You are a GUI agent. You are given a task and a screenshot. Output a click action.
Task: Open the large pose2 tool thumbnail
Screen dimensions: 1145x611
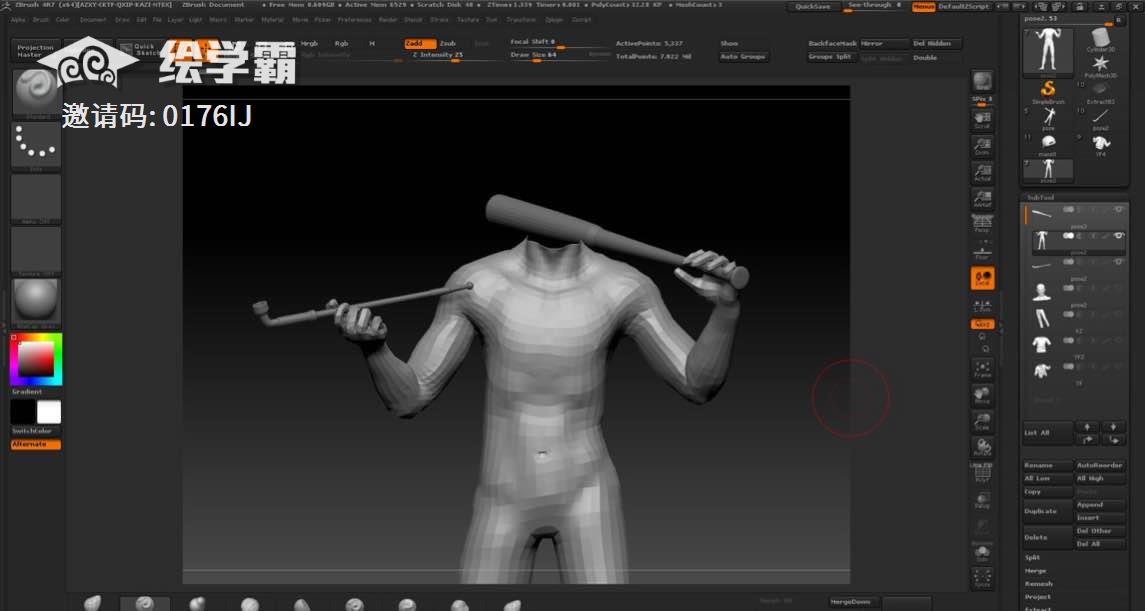tap(1048, 53)
